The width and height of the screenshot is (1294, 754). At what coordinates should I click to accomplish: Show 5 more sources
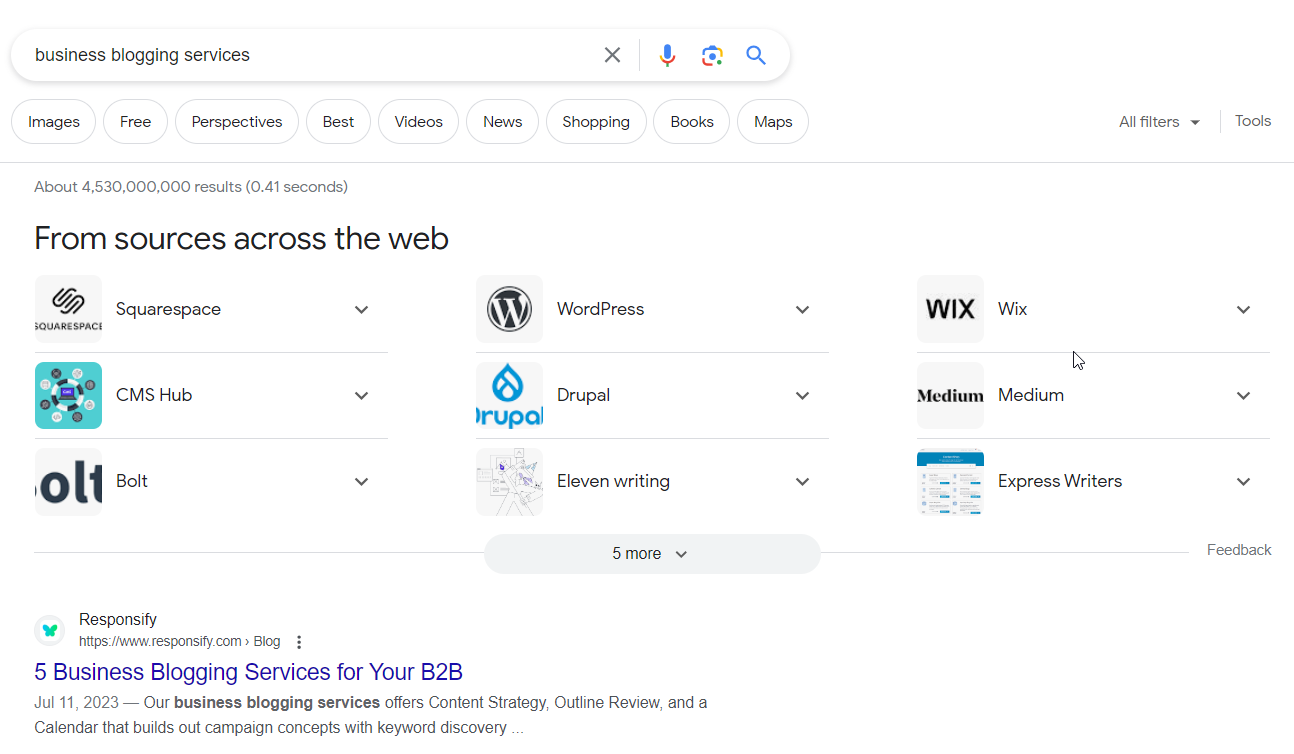click(x=652, y=554)
